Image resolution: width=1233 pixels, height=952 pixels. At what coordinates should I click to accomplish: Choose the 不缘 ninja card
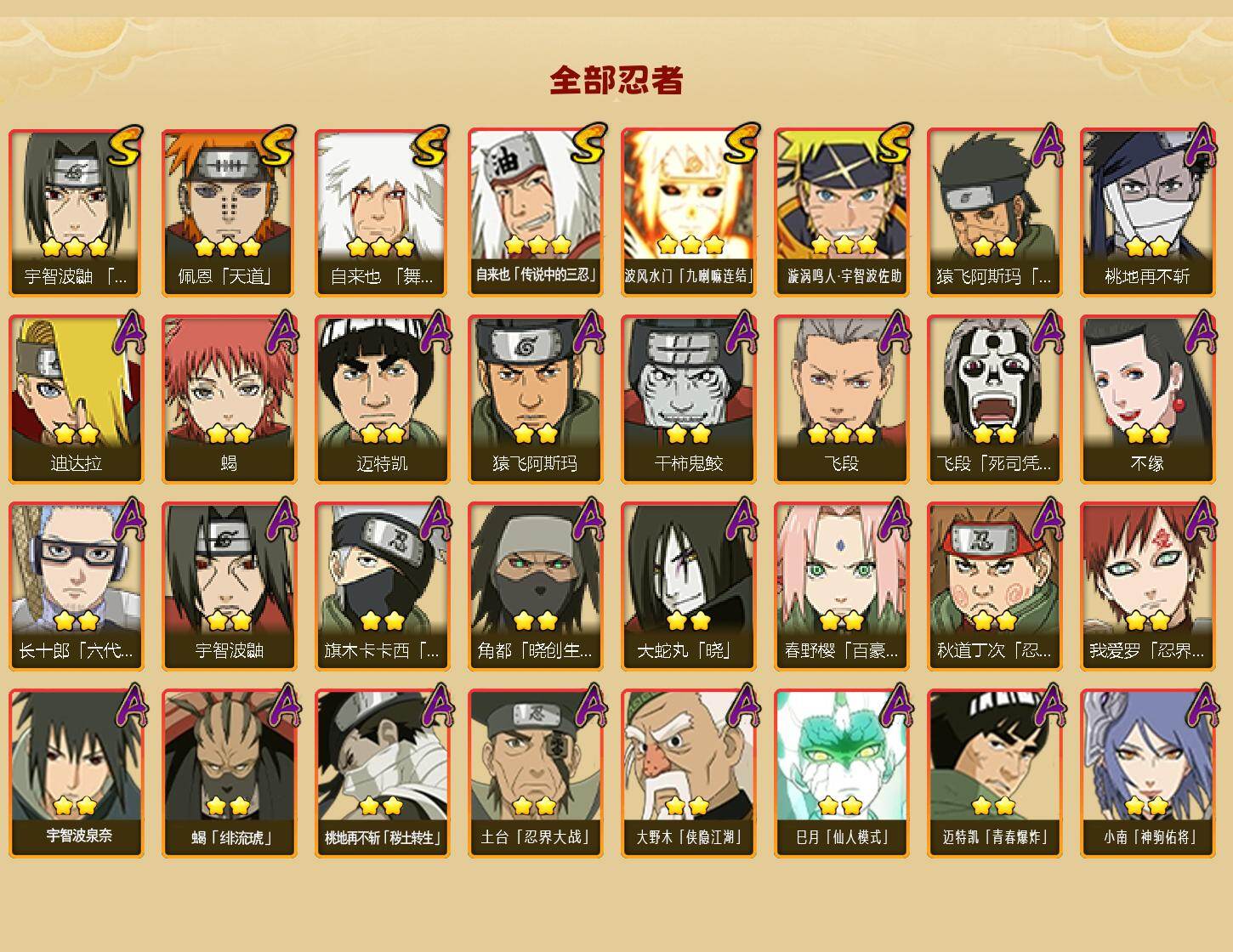click(1147, 399)
